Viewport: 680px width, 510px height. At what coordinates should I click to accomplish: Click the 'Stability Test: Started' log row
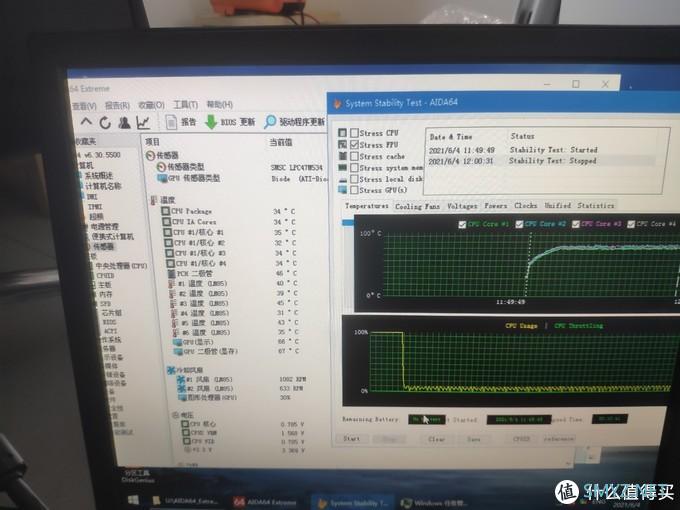pyautogui.click(x=542, y=150)
